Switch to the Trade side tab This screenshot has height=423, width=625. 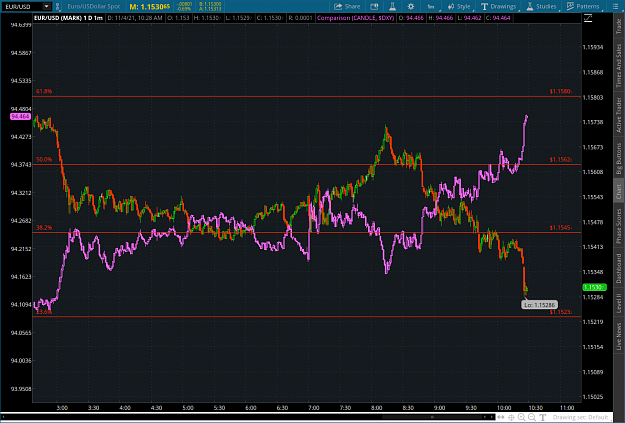(x=619, y=26)
